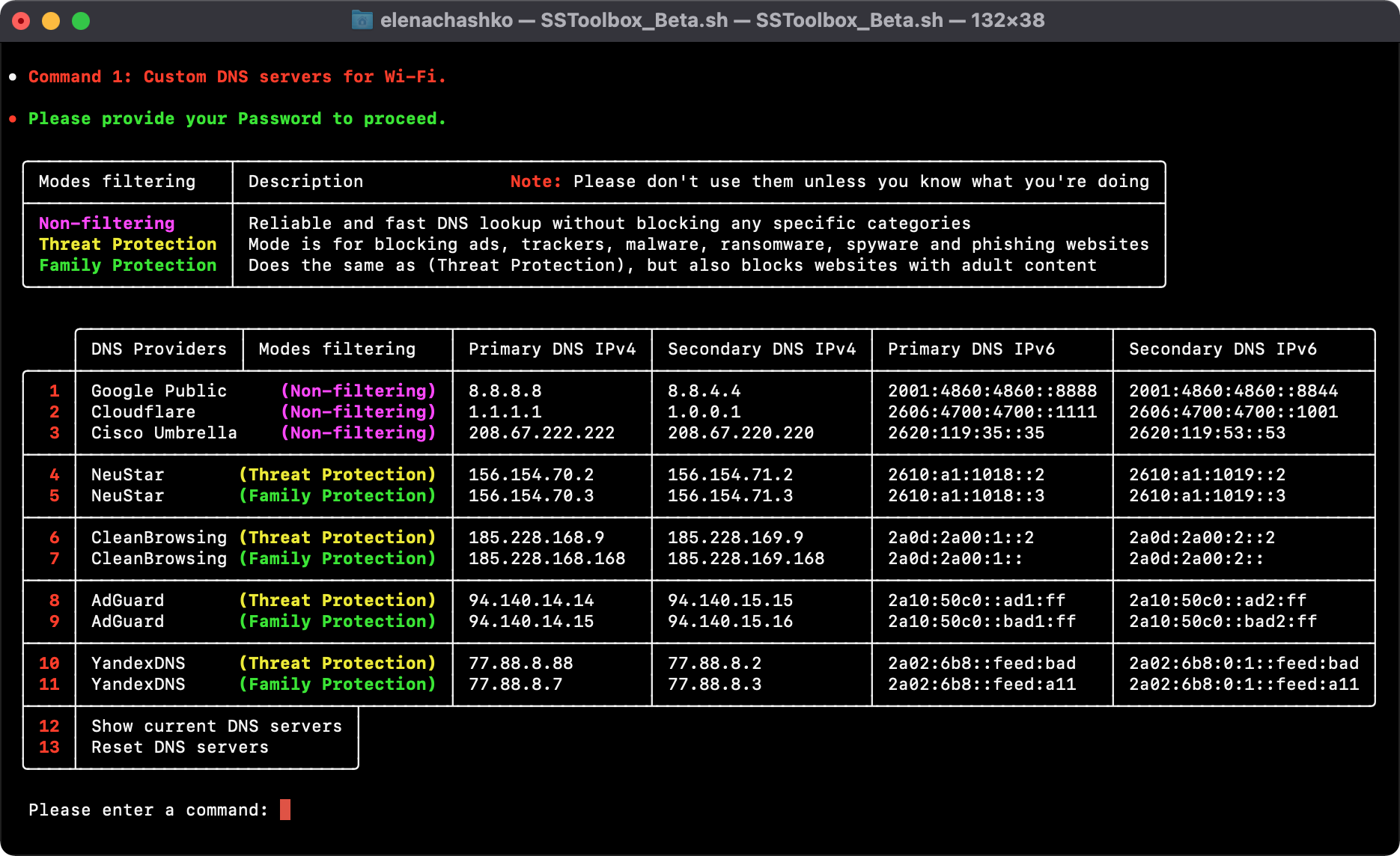Click the '1.0.0.1' secondary IPv4 address
Viewport: 1400px width, 856px height.
(704, 412)
